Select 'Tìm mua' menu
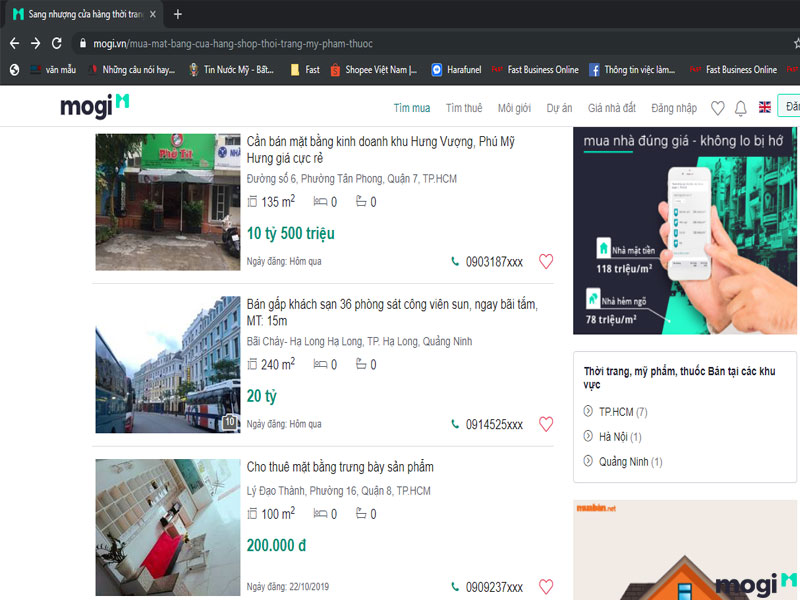This screenshot has height=600, width=800. coord(412,108)
